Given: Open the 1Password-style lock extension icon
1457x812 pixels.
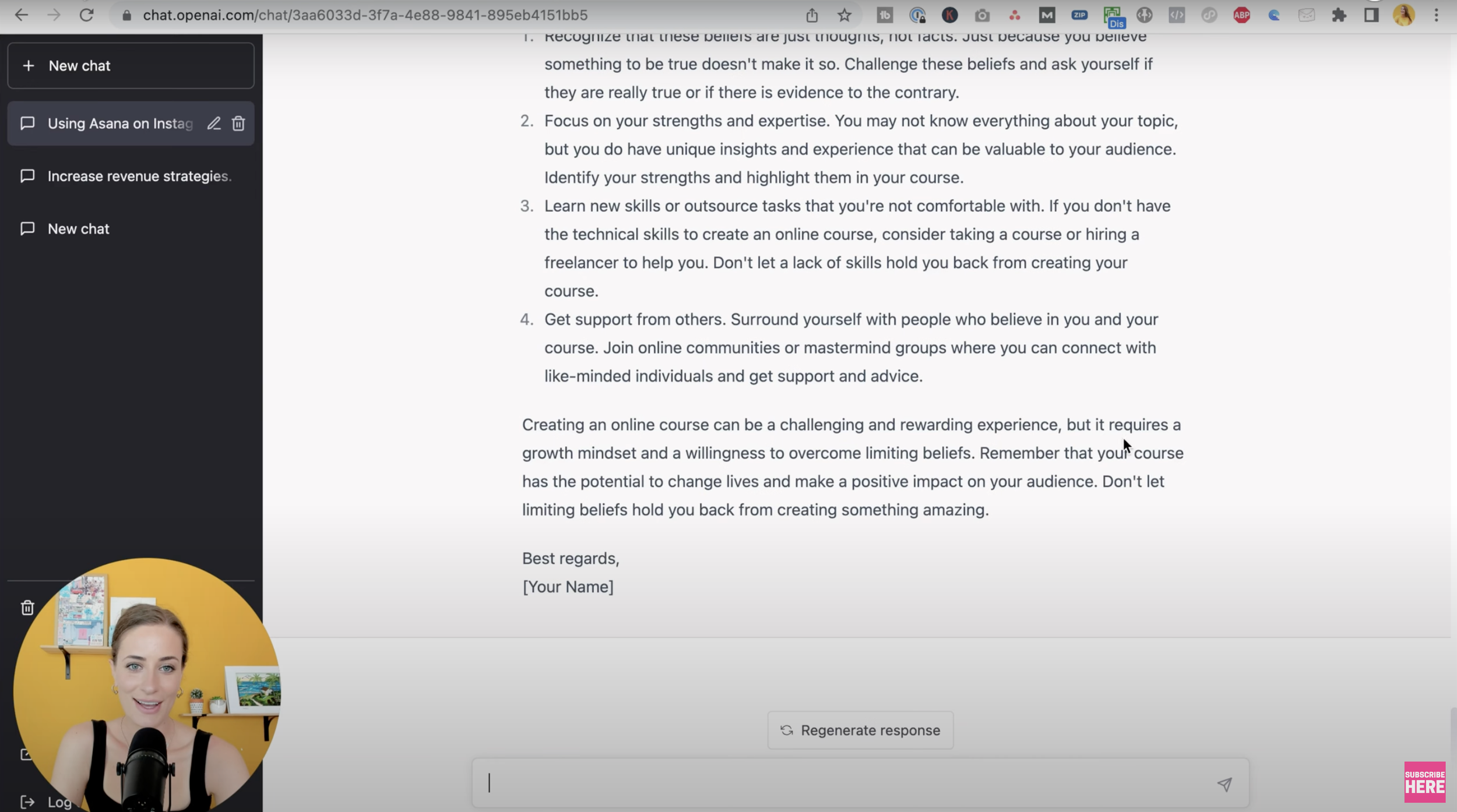Looking at the screenshot, I should (x=917, y=15).
